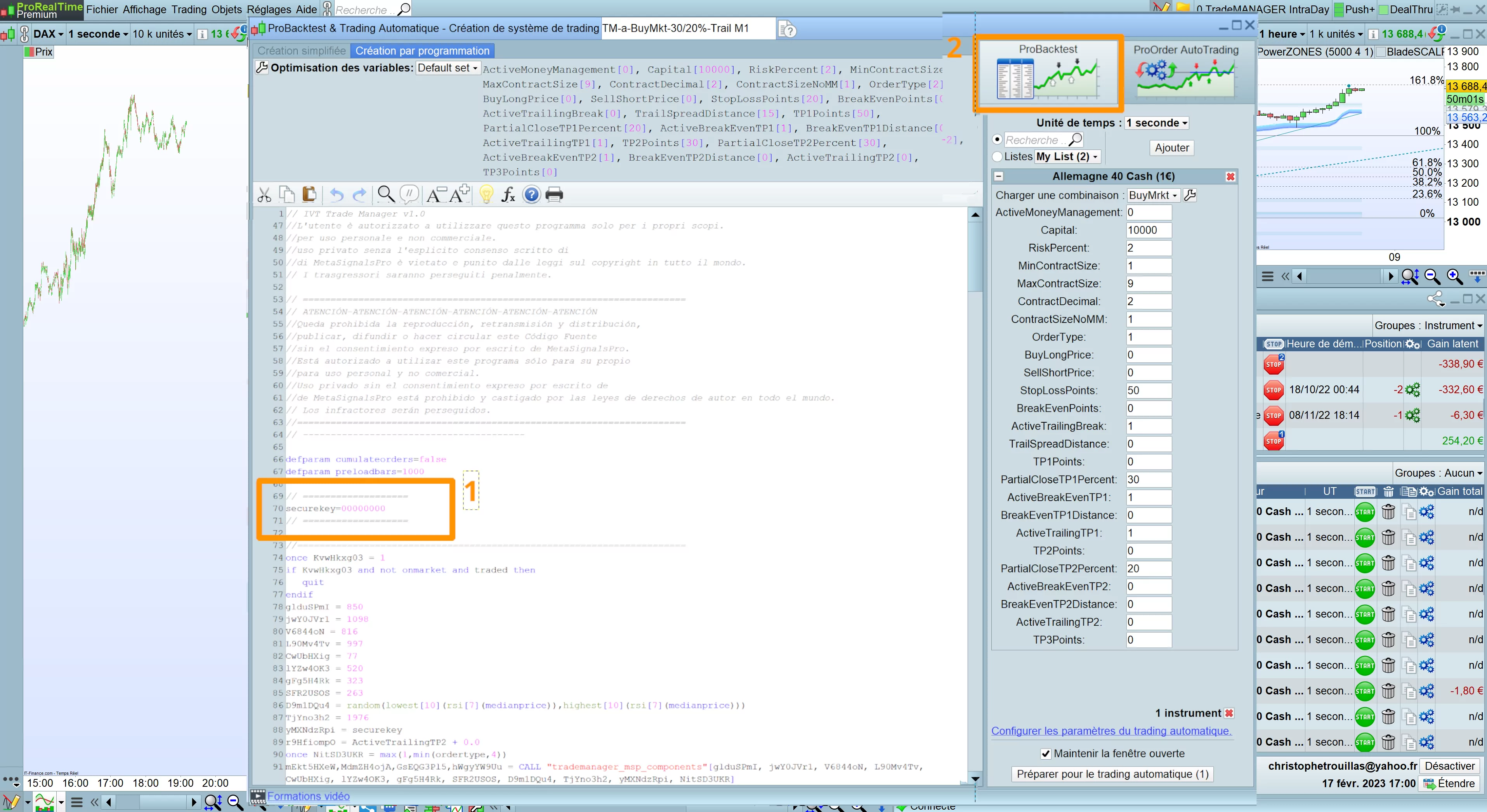Click the light bulb hint icon
1487x812 pixels.
point(487,194)
